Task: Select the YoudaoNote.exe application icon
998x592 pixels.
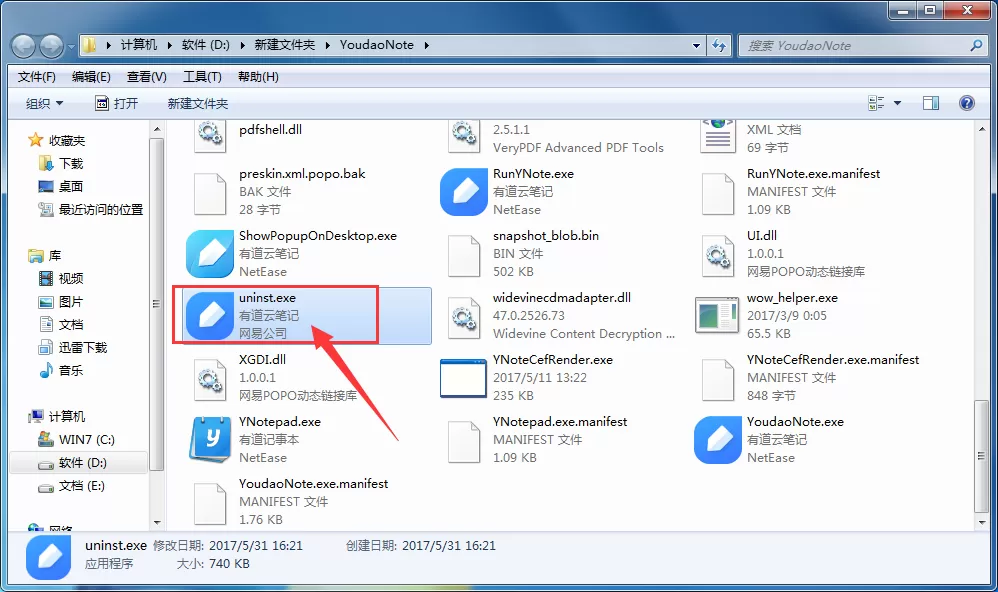Action: click(718, 439)
